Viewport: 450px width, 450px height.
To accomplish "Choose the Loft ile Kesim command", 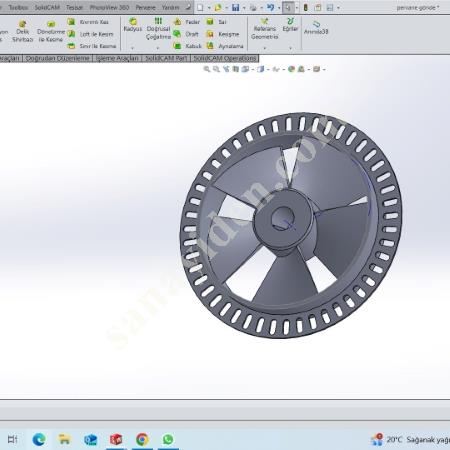I will 90,34.
